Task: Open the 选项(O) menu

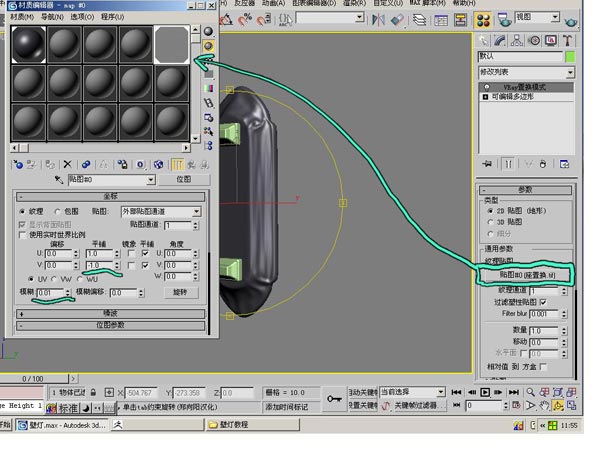Action: point(82,17)
